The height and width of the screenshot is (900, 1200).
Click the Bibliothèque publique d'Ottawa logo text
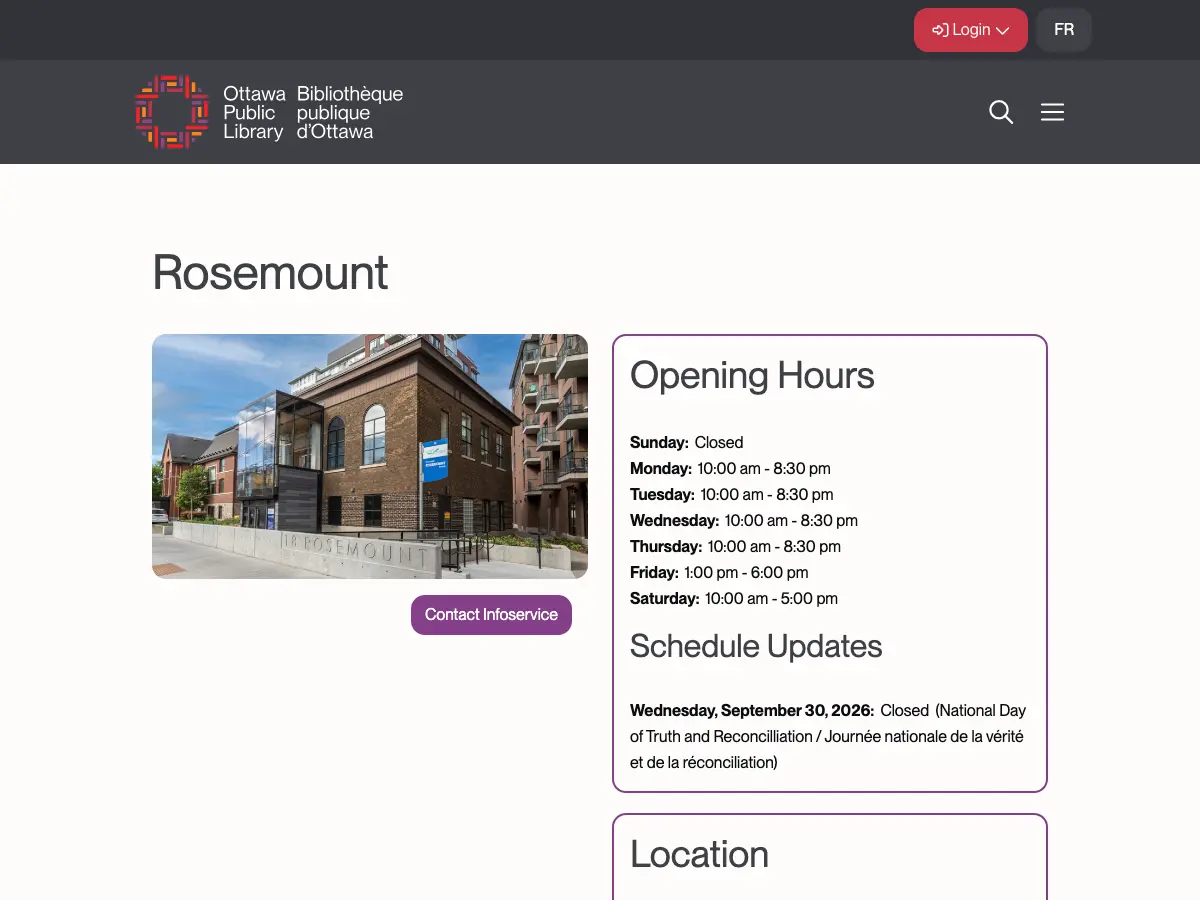[350, 112]
